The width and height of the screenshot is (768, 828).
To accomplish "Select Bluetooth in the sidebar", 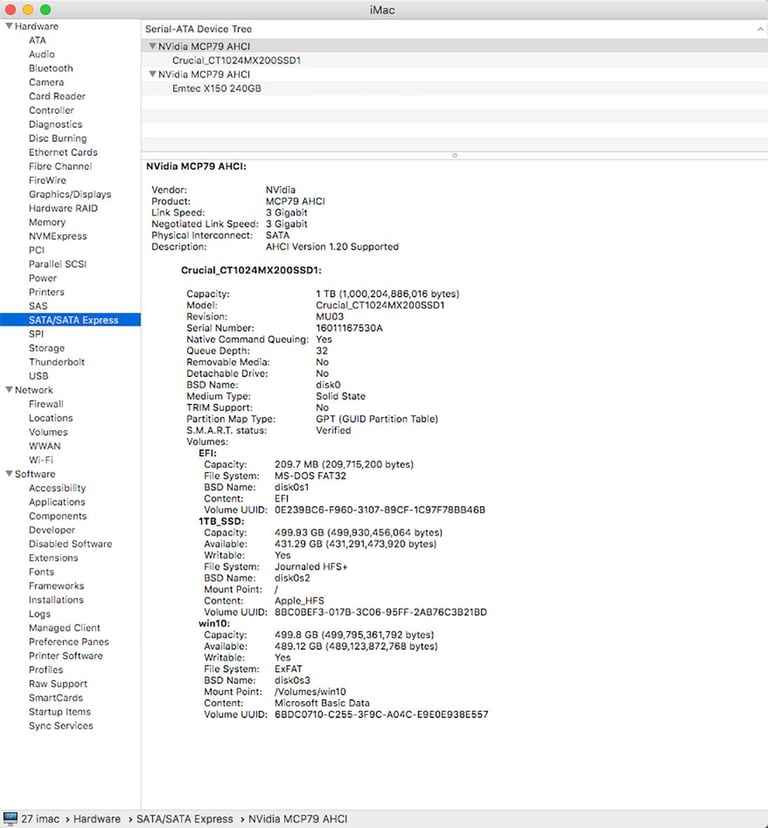I will 51,68.
